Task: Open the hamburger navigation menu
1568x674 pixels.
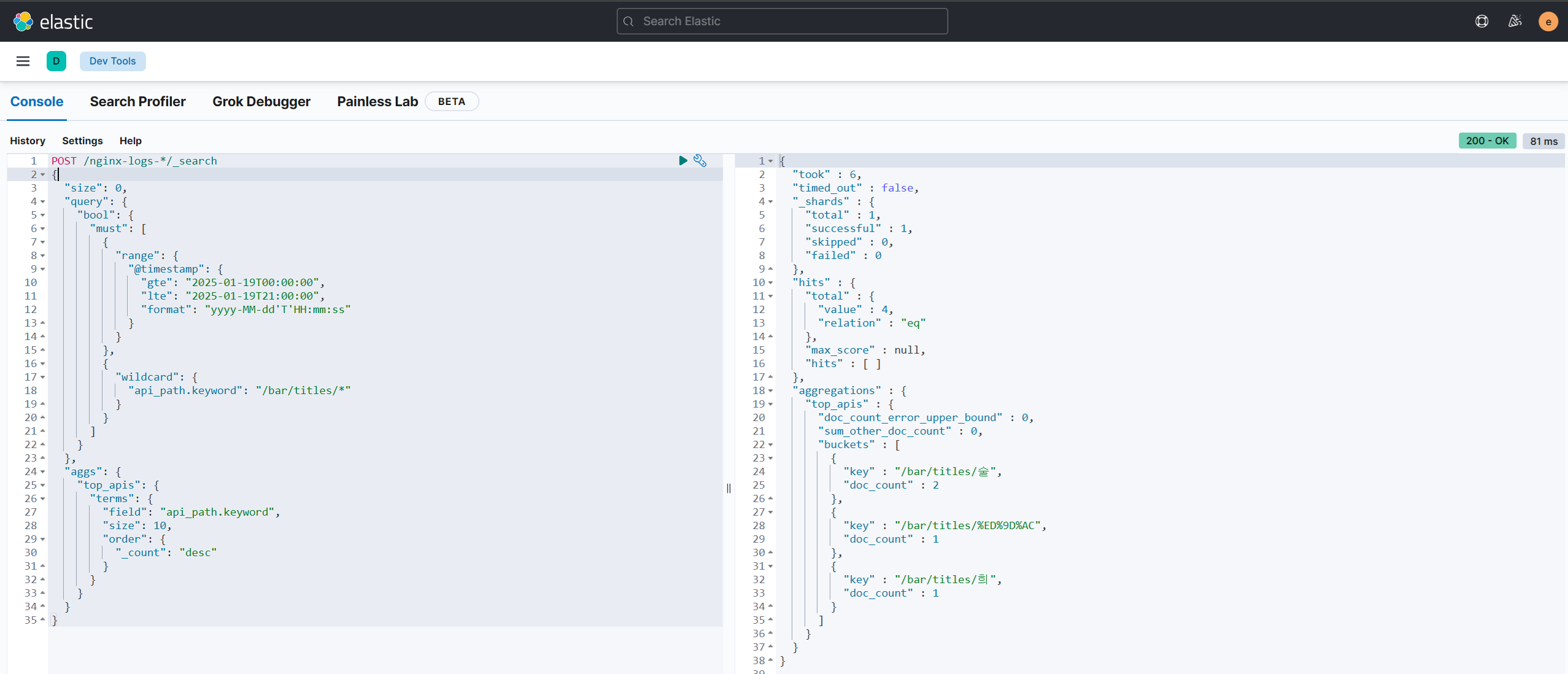Action: pos(23,61)
